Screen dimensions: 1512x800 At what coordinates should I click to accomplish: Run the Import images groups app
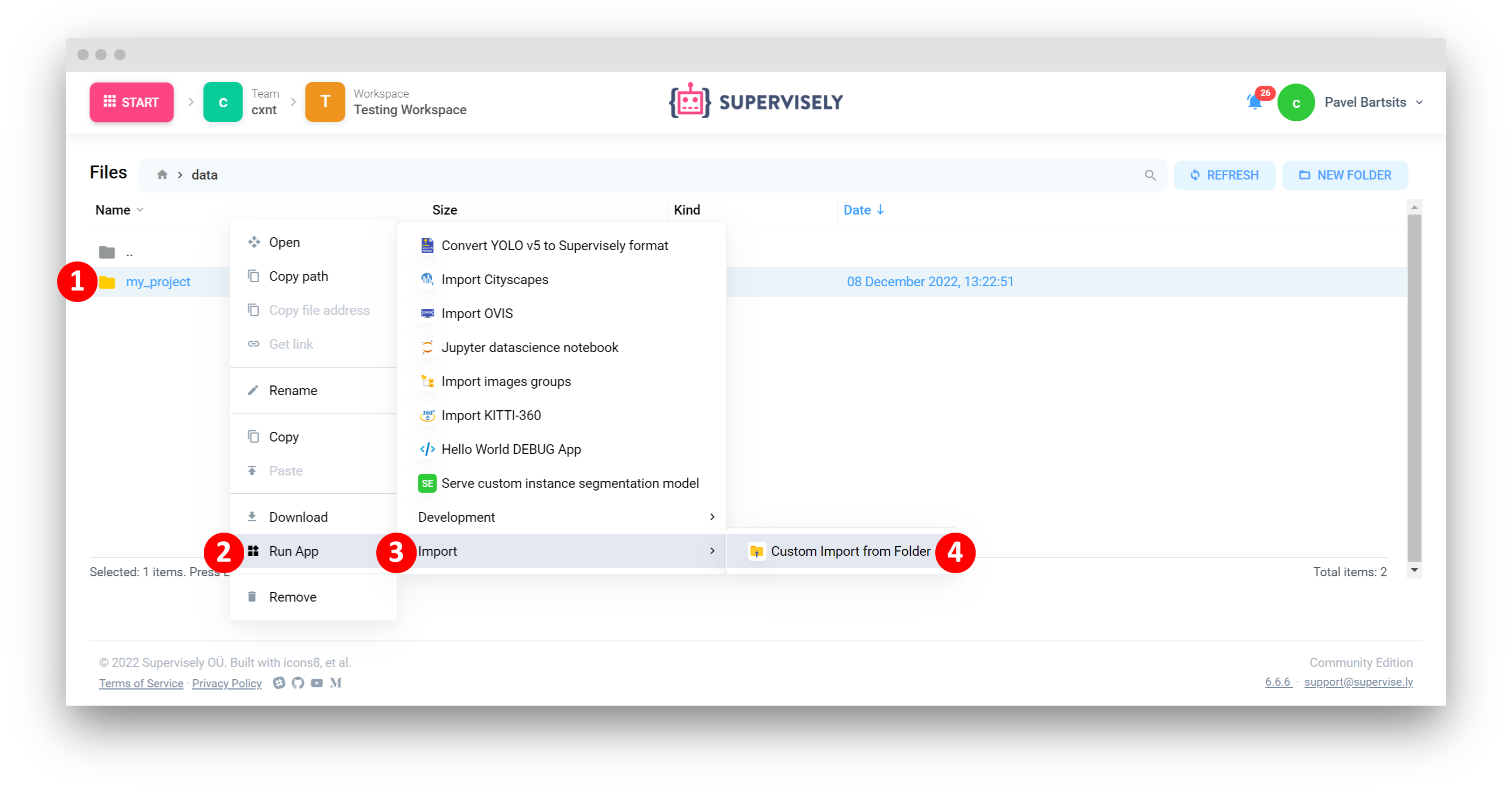tap(506, 381)
